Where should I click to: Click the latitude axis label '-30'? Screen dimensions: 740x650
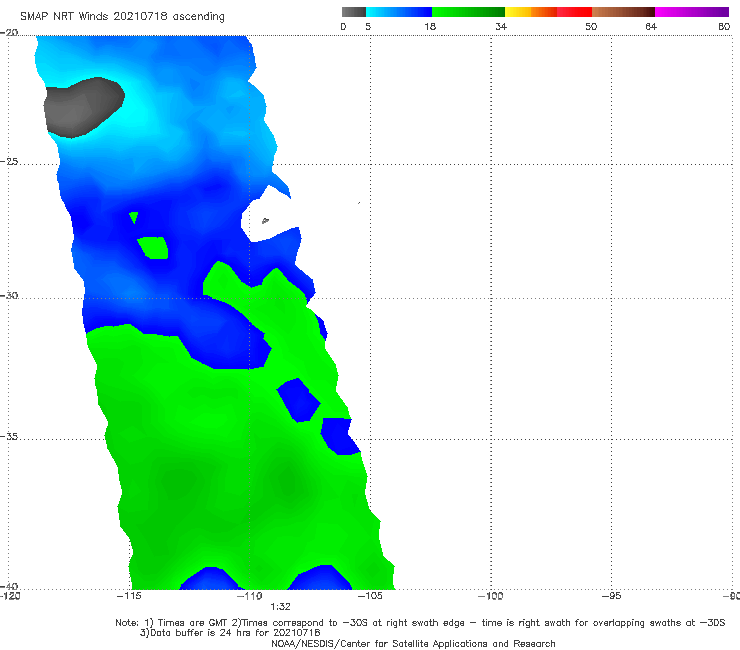[x=9, y=295]
